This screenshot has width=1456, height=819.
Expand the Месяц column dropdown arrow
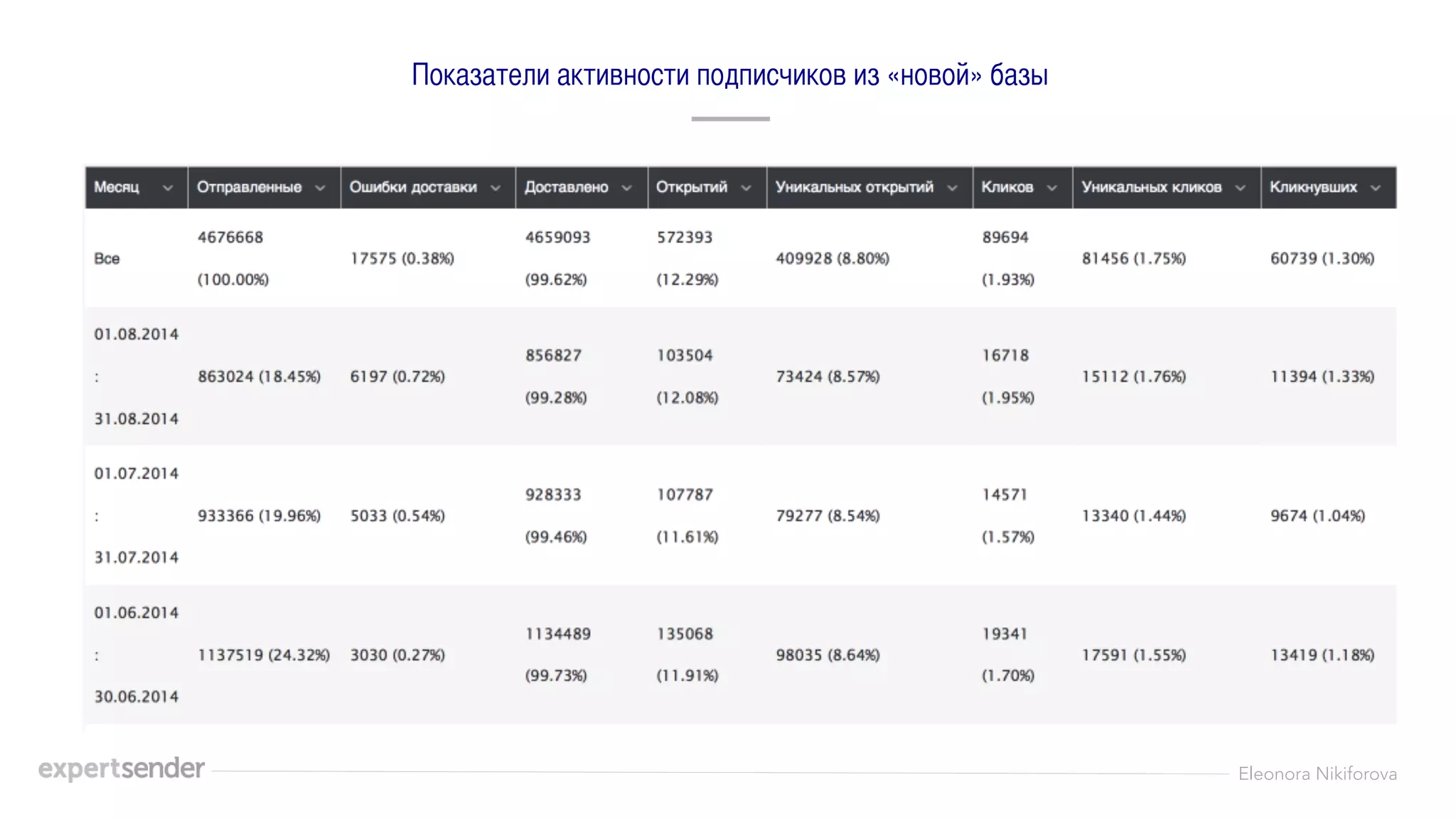[168, 188]
